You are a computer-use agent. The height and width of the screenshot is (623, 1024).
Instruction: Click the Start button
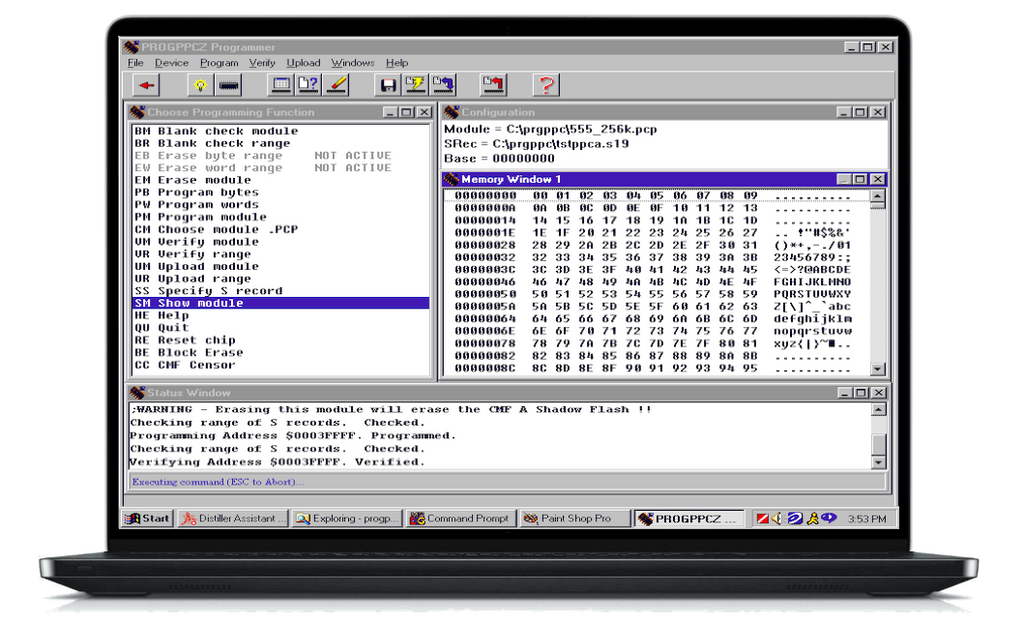tap(146, 518)
